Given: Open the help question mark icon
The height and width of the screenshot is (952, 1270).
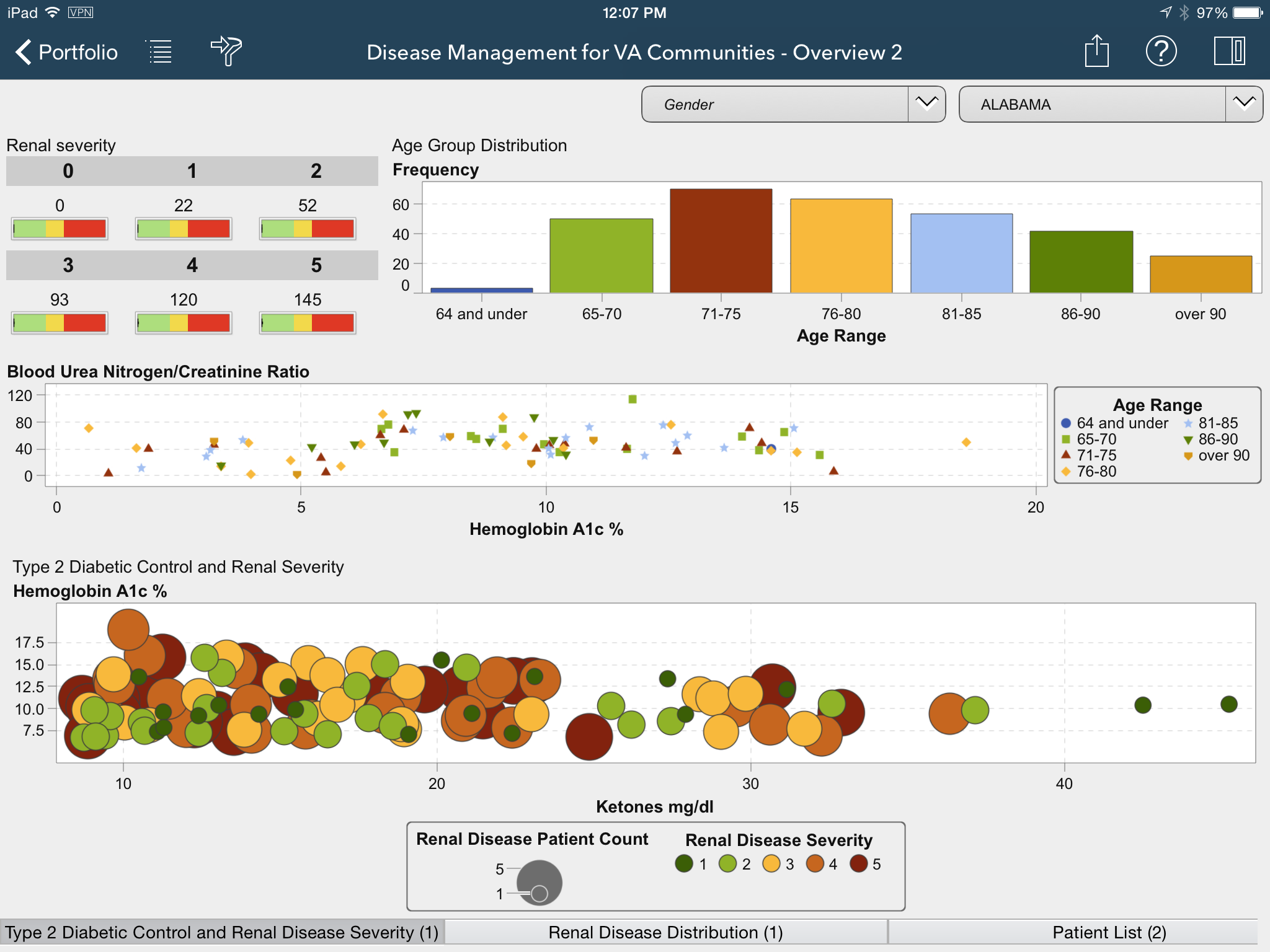Looking at the screenshot, I should 1161,51.
